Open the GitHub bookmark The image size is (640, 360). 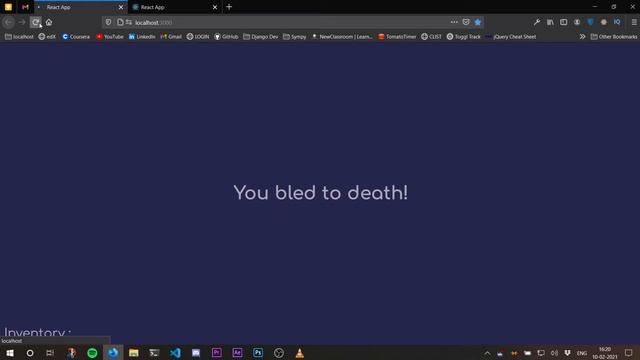pyautogui.click(x=226, y=37)
